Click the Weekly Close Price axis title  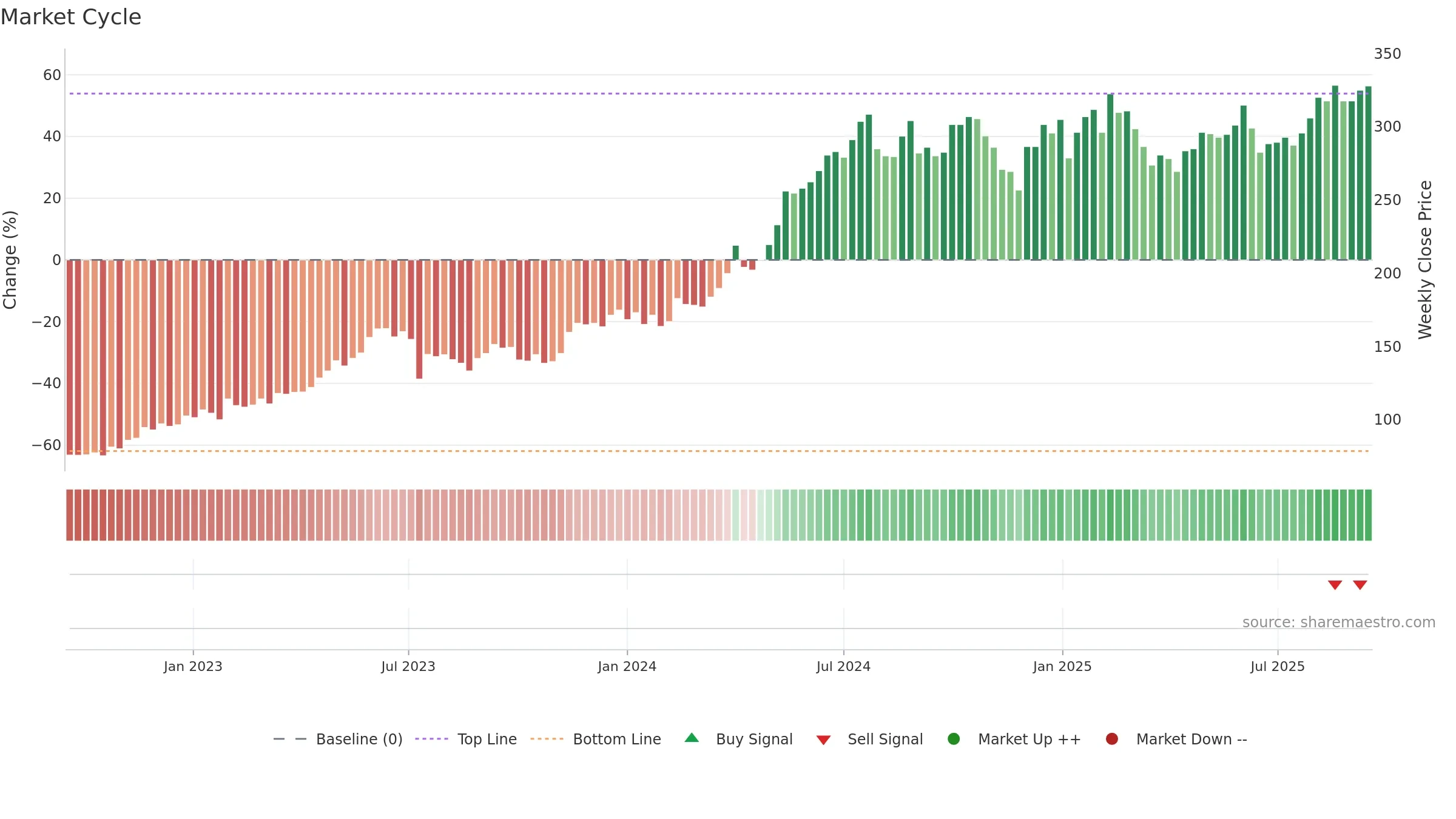point(1425,260)
